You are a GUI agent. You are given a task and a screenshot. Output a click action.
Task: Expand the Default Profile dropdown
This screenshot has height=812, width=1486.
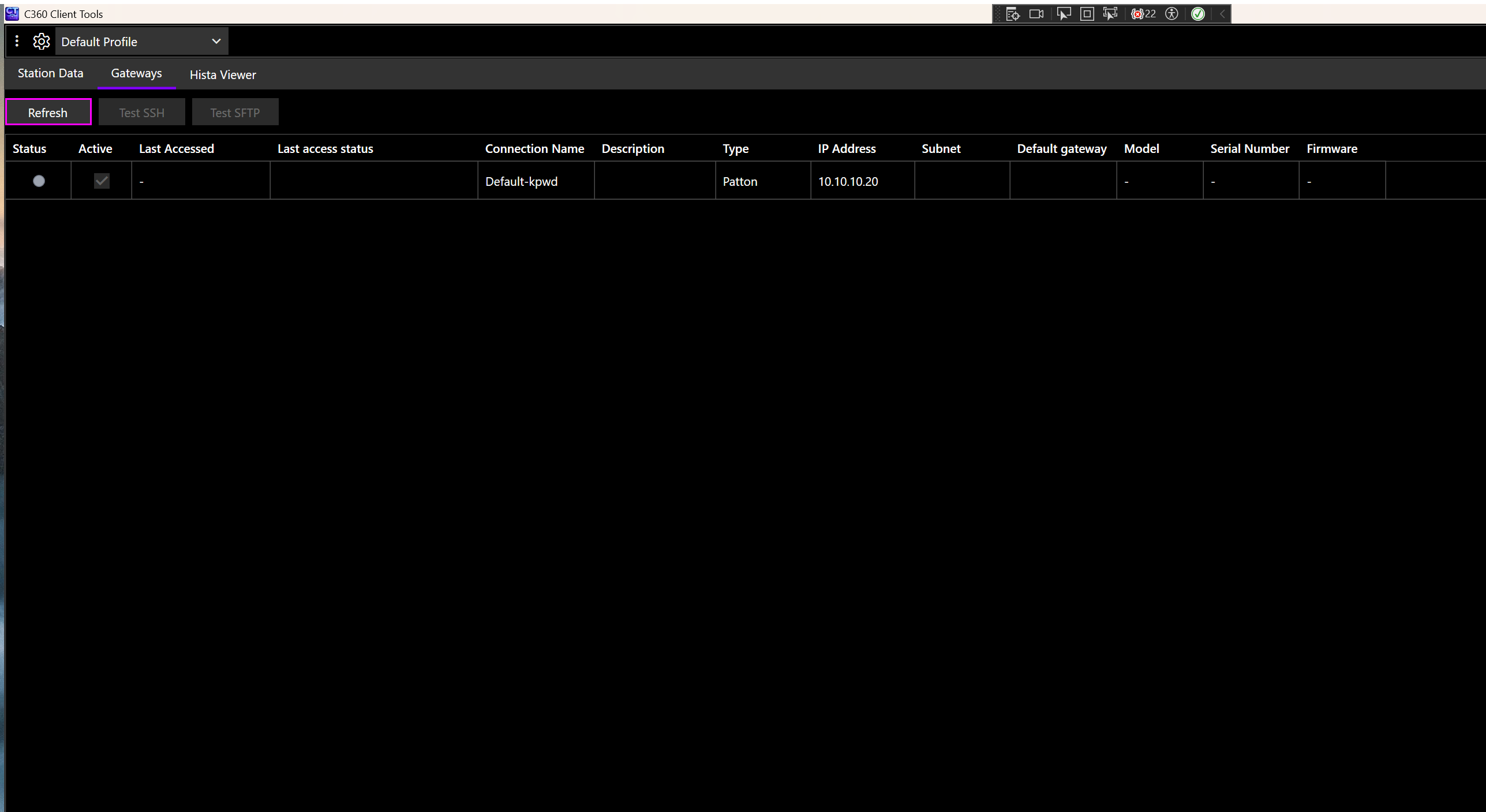point(142,42)
